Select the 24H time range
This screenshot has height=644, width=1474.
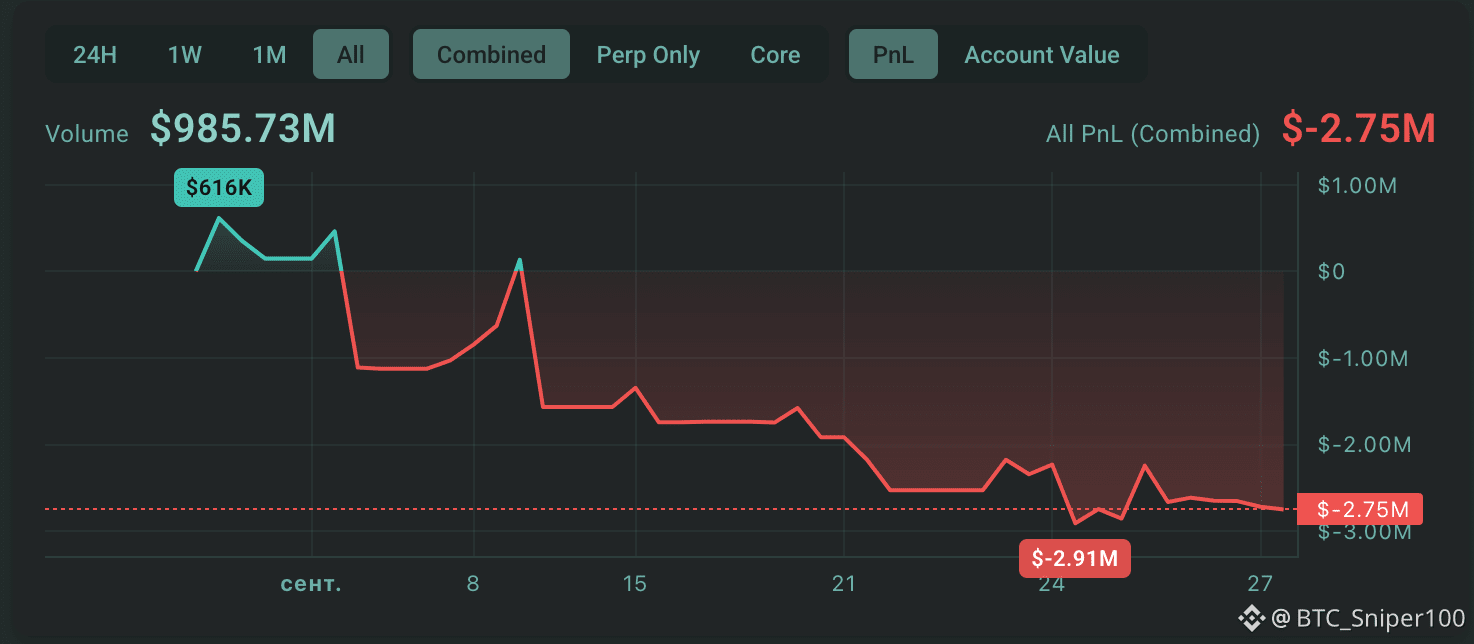pos(95,55)
